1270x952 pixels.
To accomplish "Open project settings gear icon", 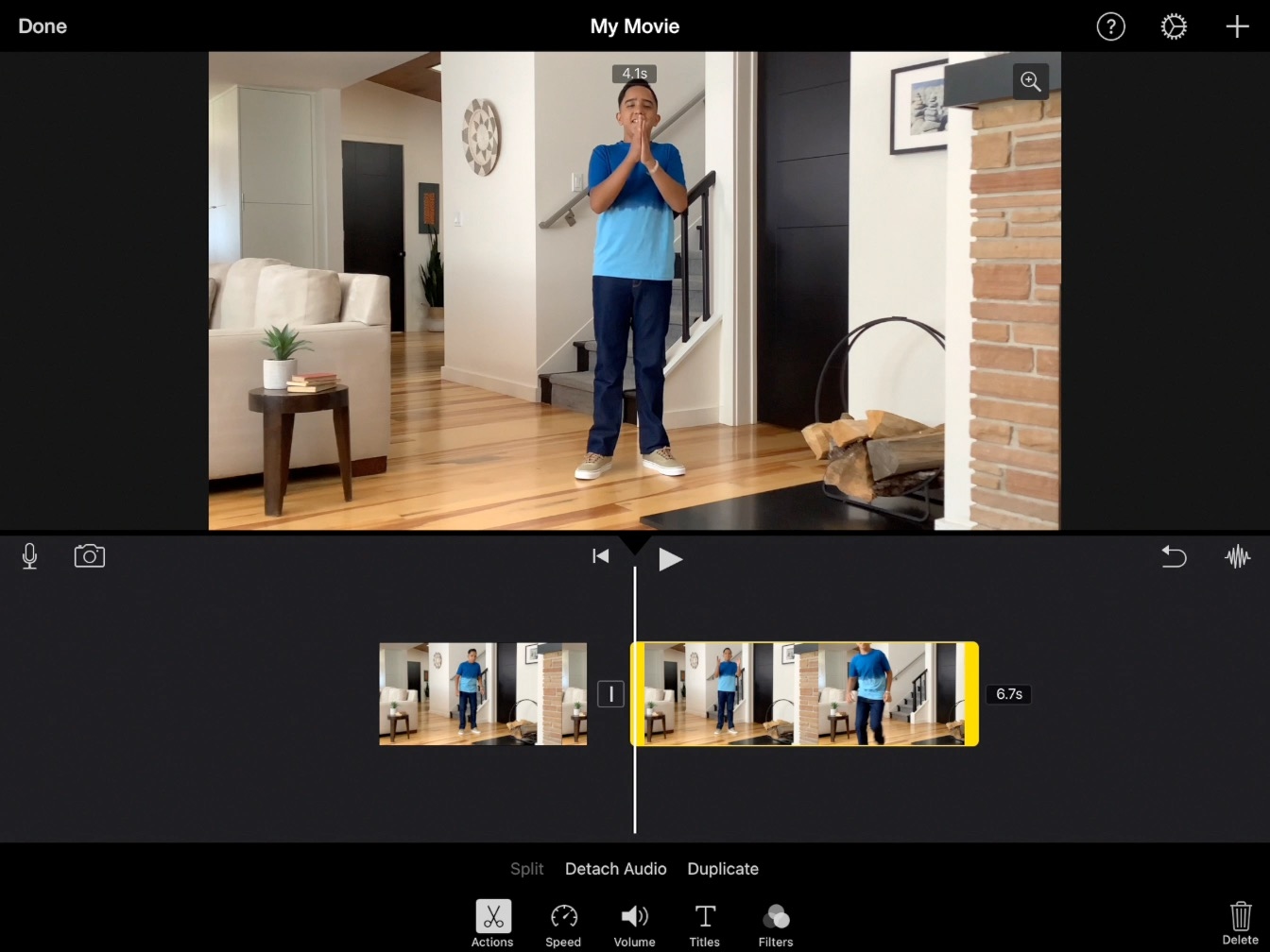I will (1174, 26).
